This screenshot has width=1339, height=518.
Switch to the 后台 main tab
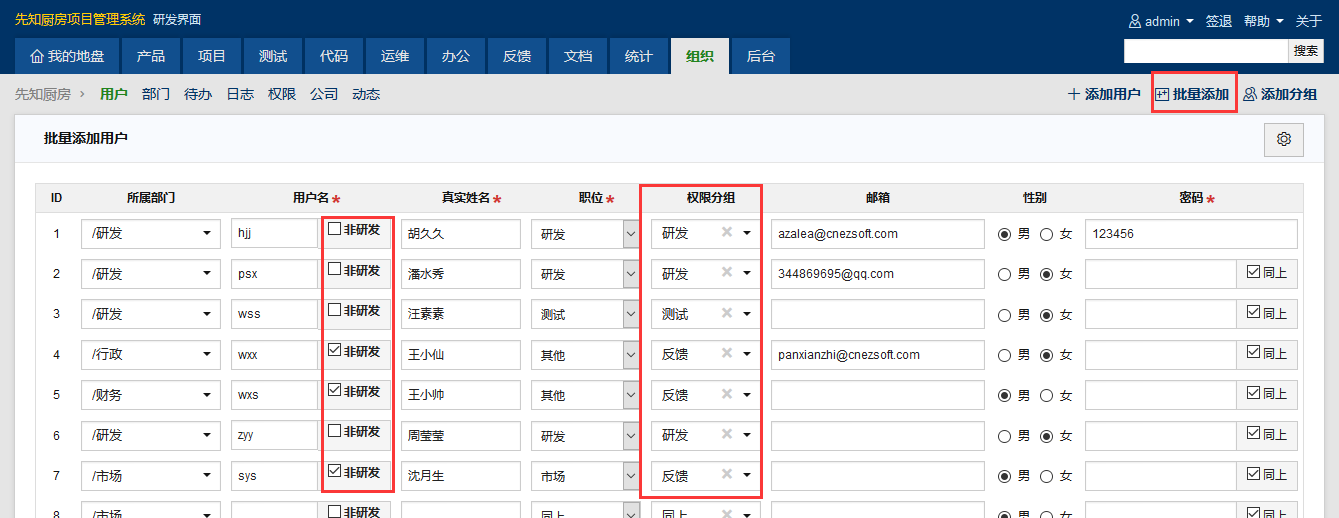coord(760,57)
